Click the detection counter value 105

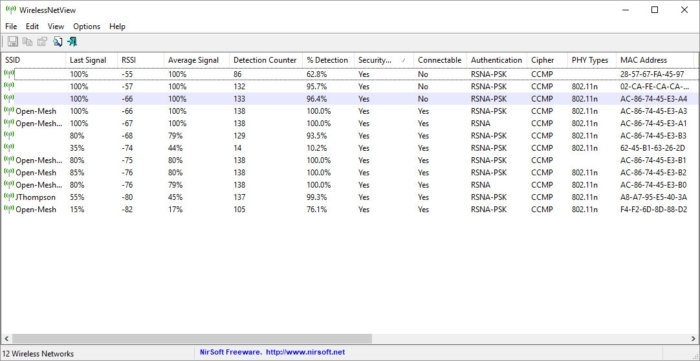(239, 209)
